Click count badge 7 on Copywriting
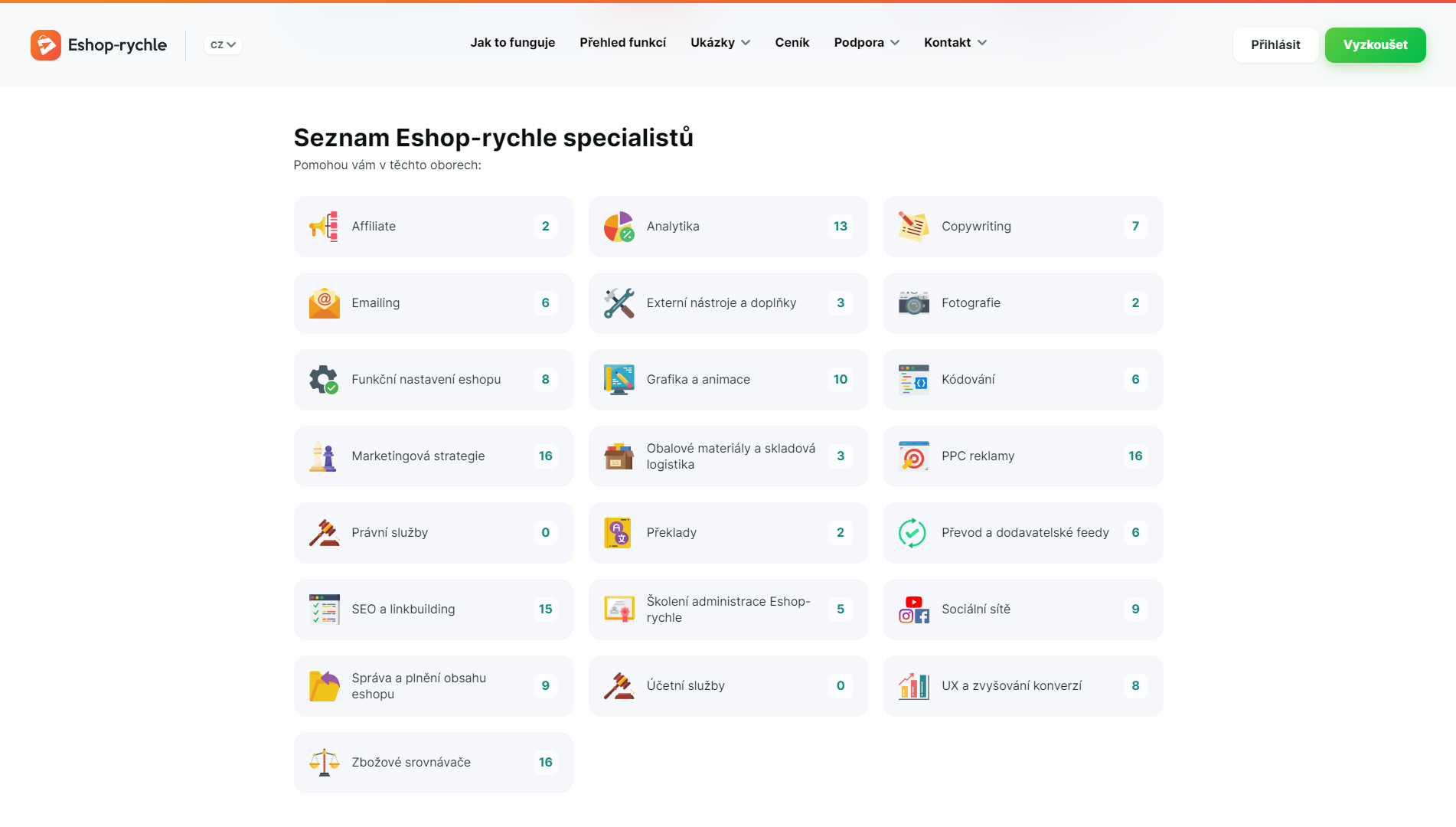Viewport: 1456px width, 827px height. pyautogui.click(x=1135, y=227)
